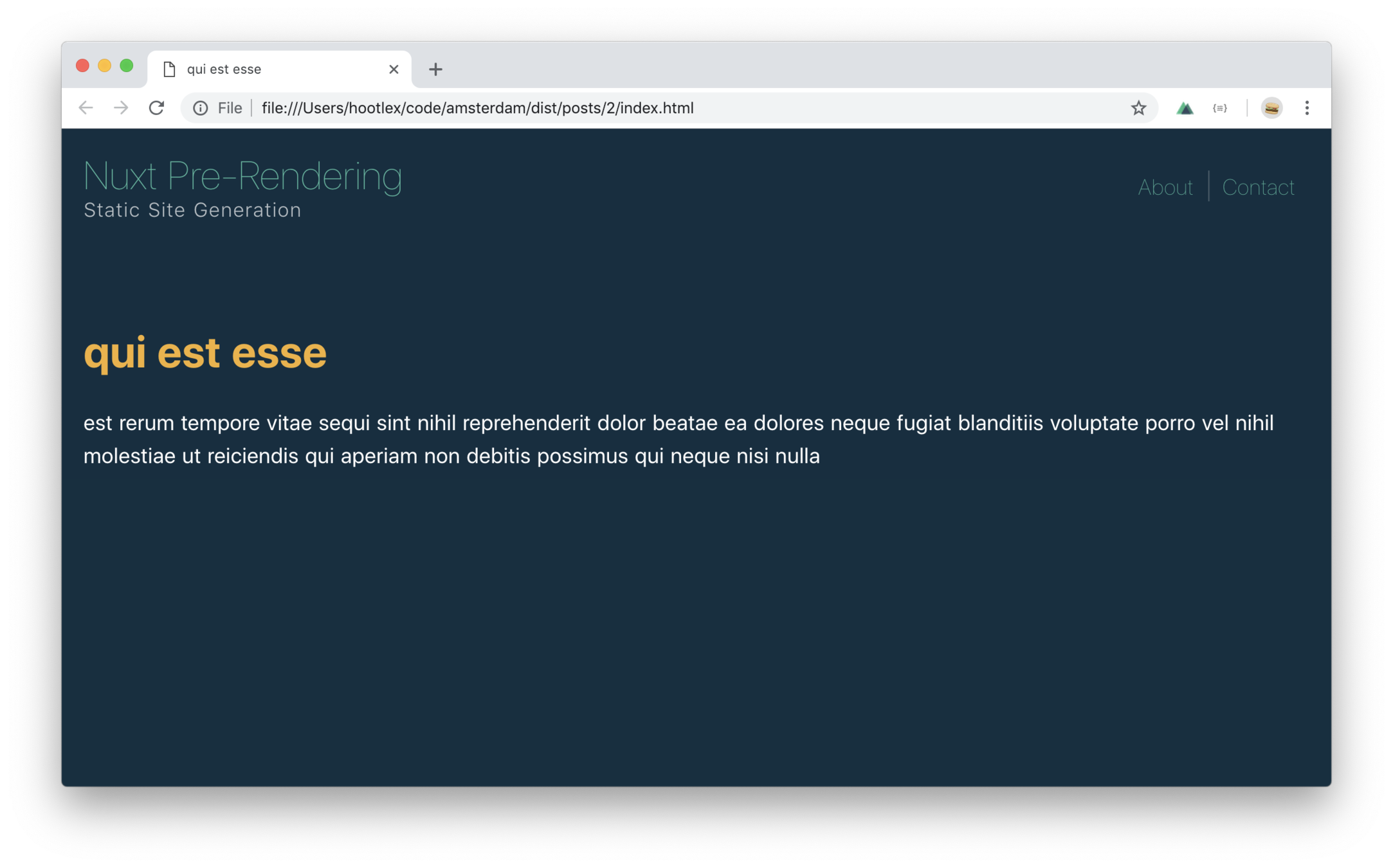Maximize the window with the green button
This screenshot has height=868, width=1393.
(x=127, y=66)
